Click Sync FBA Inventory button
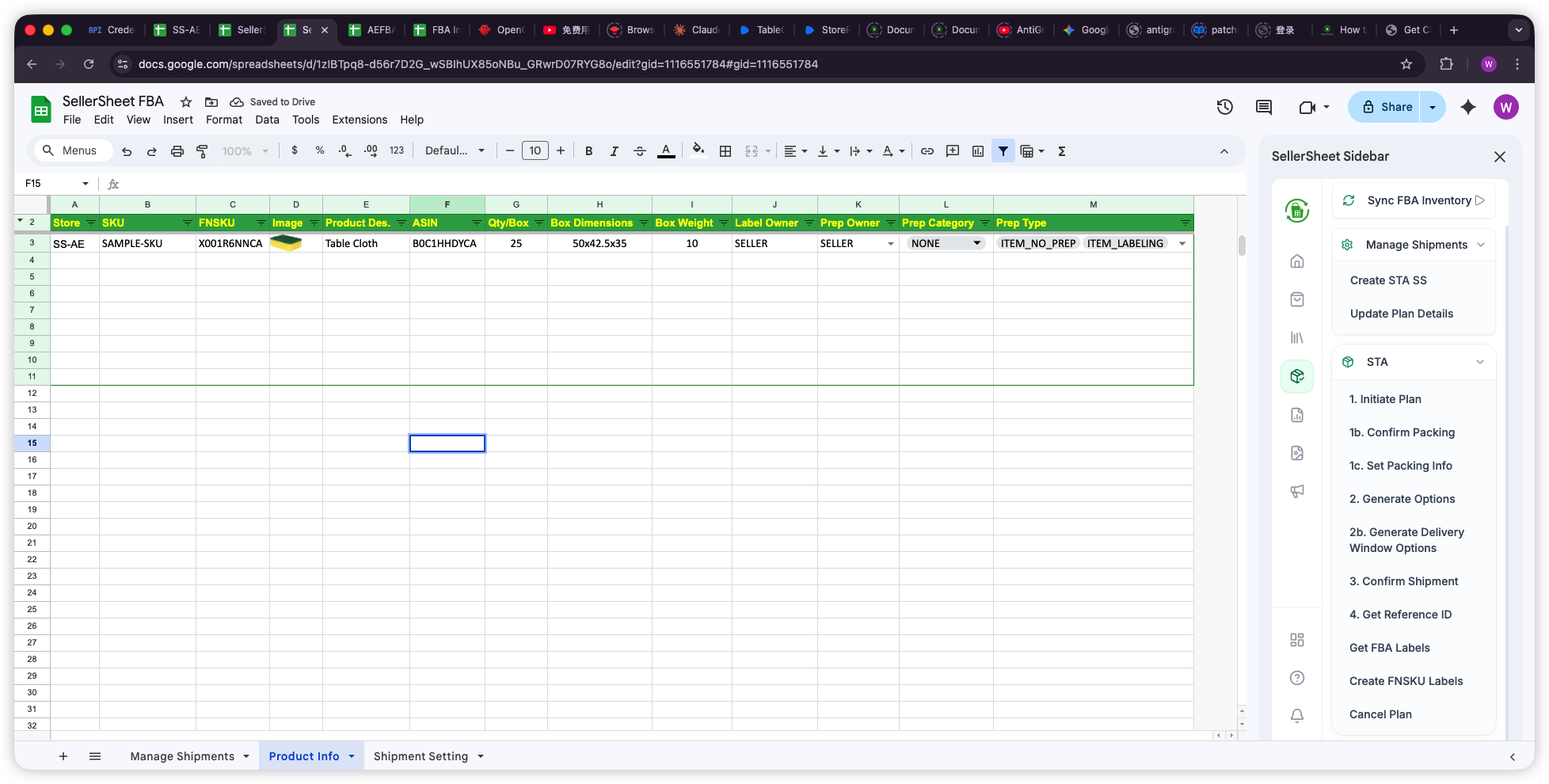This screenshot has height=784, width=1549. point(1418,200)
